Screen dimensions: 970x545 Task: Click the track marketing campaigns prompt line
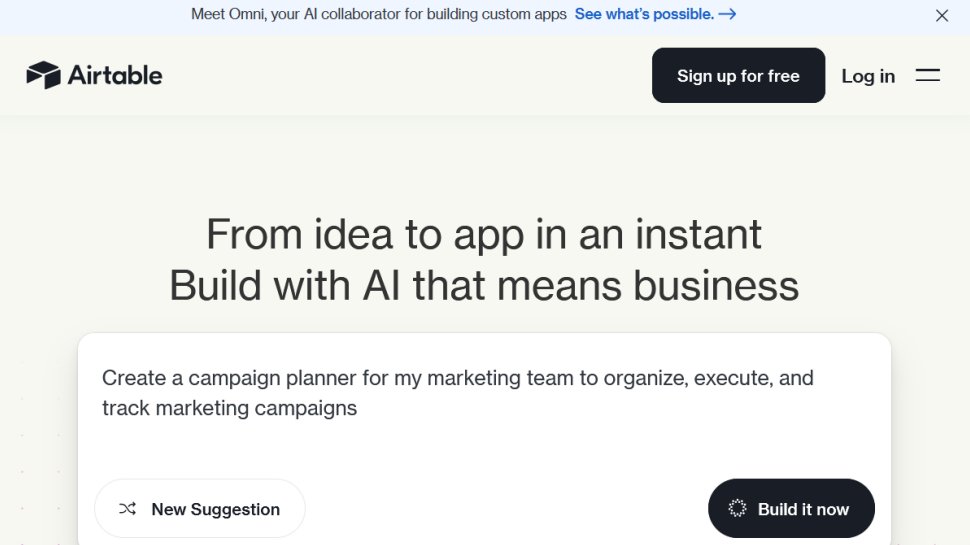pyautogui.click(x=230, y=408)
